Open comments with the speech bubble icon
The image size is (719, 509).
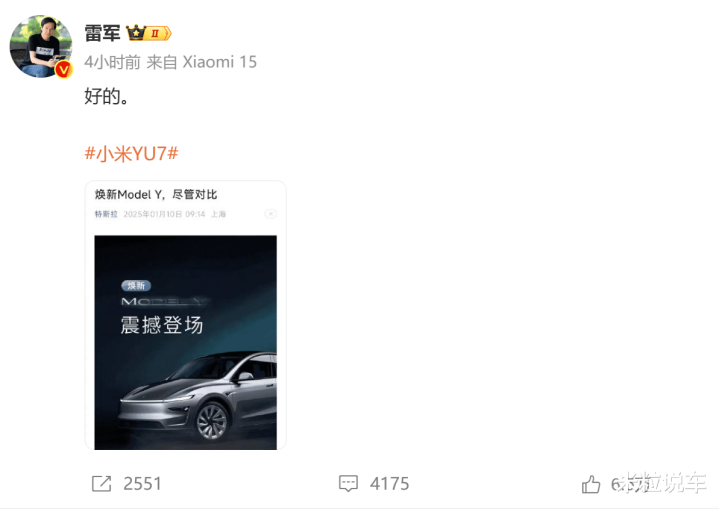click(348, 484)
